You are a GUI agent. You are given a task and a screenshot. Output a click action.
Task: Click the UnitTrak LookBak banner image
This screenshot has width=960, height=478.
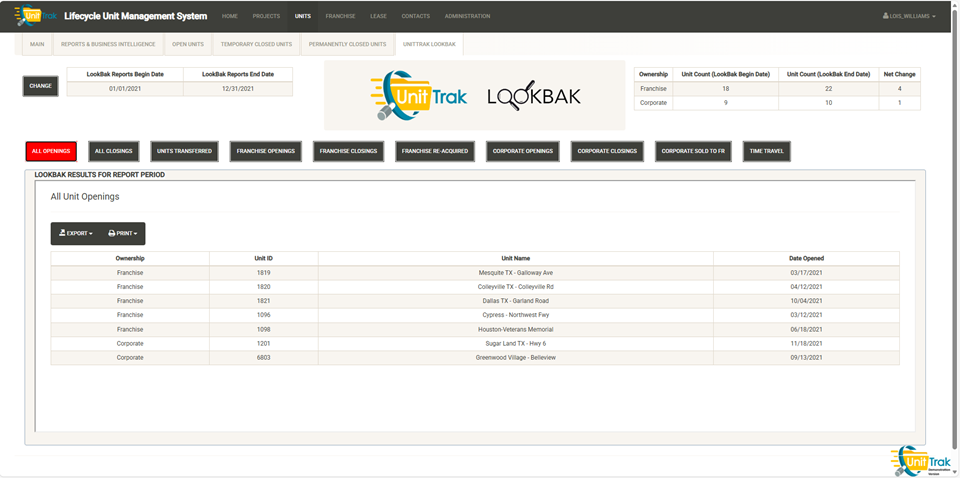(474, 96)
